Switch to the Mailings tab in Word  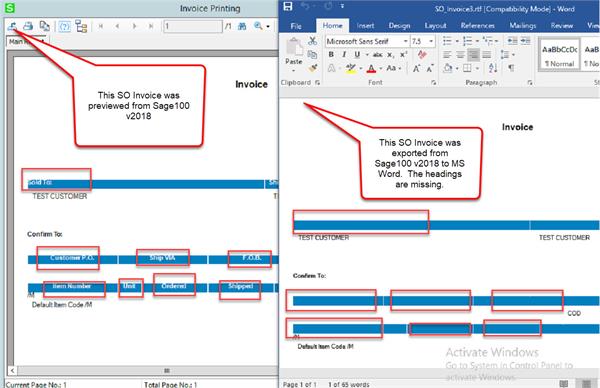pyautogui.click(x=523, y=26)
